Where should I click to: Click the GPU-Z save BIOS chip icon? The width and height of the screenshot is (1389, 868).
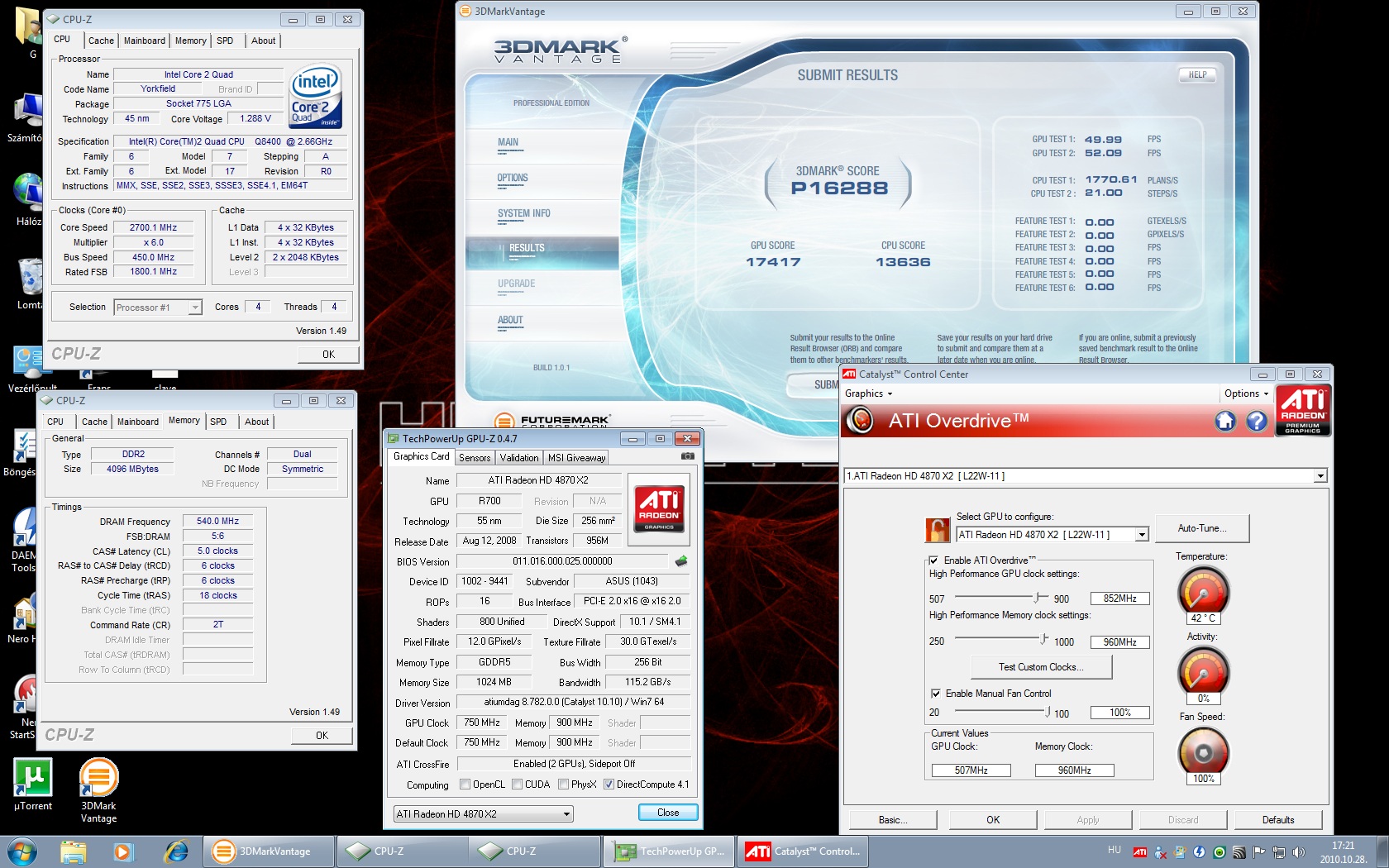(x=681, y=561)
